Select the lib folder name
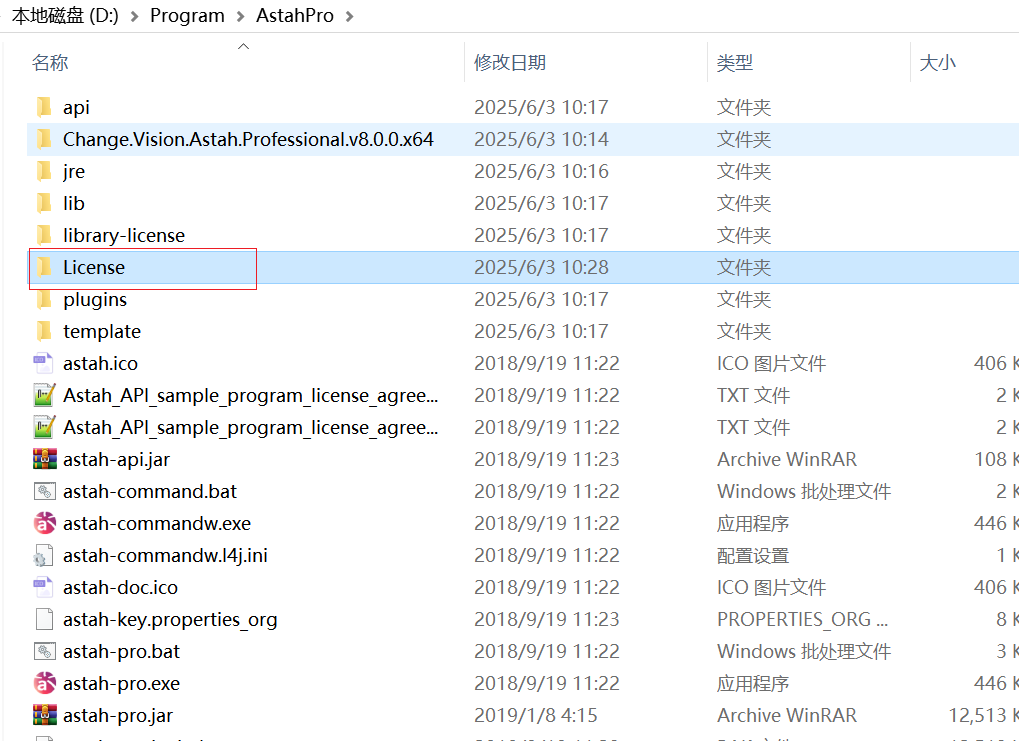Image resolution: width=1019 pixels, height=741 pixels. 73,203
